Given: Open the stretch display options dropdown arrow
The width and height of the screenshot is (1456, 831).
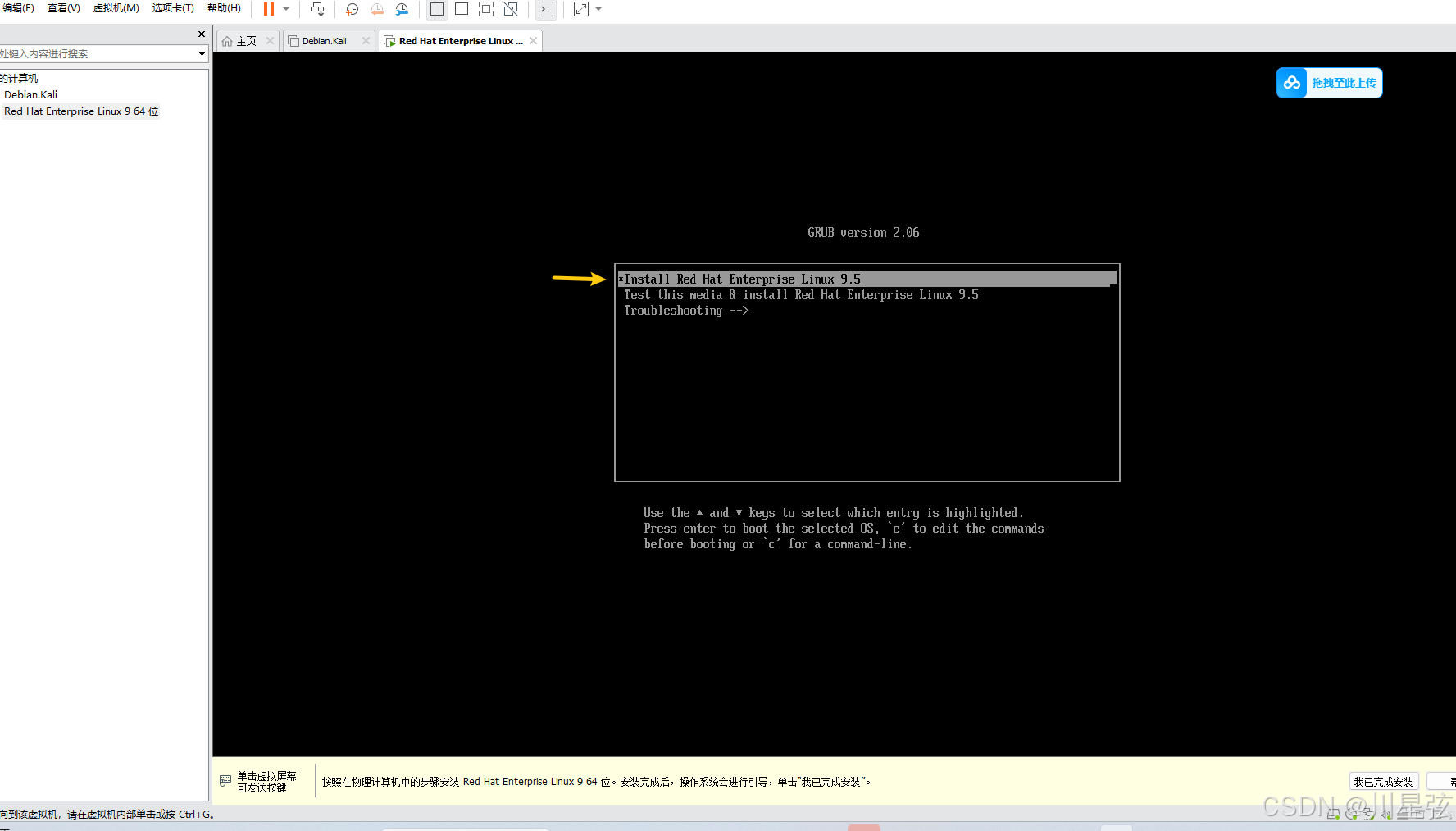Looking at the screenshot, I should pyautogui.click(x=598, y=9).
